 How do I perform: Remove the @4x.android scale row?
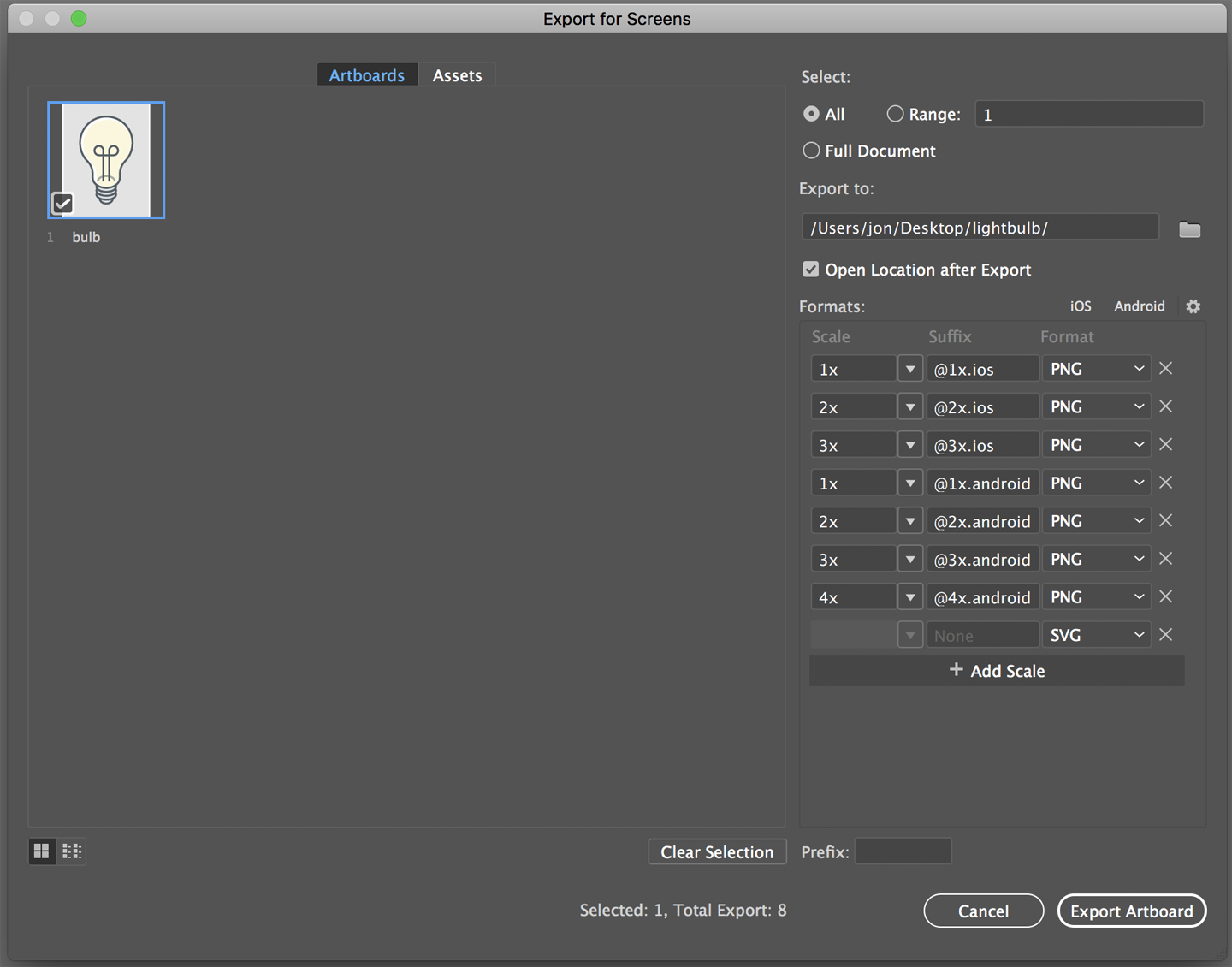(x=1165, y=596)
